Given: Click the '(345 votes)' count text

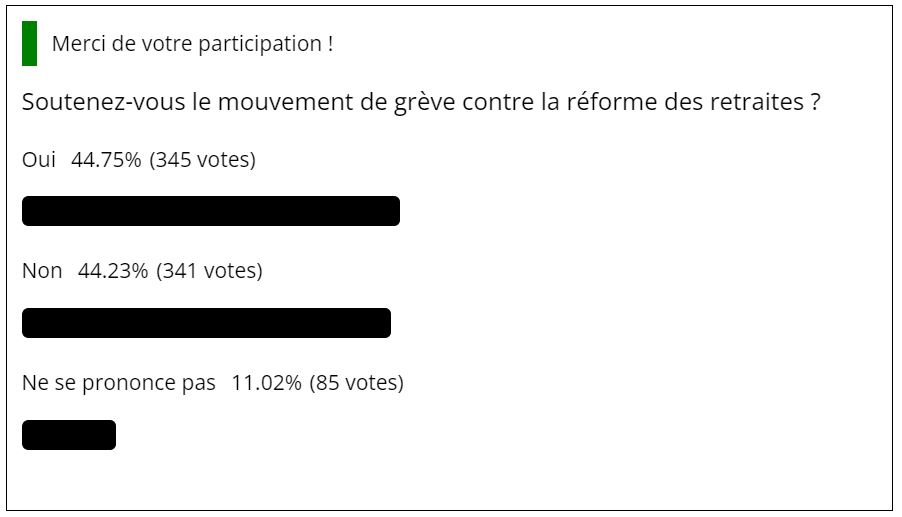Looking at the screenshot, I should pyautogui.click(x=202, y=159).
